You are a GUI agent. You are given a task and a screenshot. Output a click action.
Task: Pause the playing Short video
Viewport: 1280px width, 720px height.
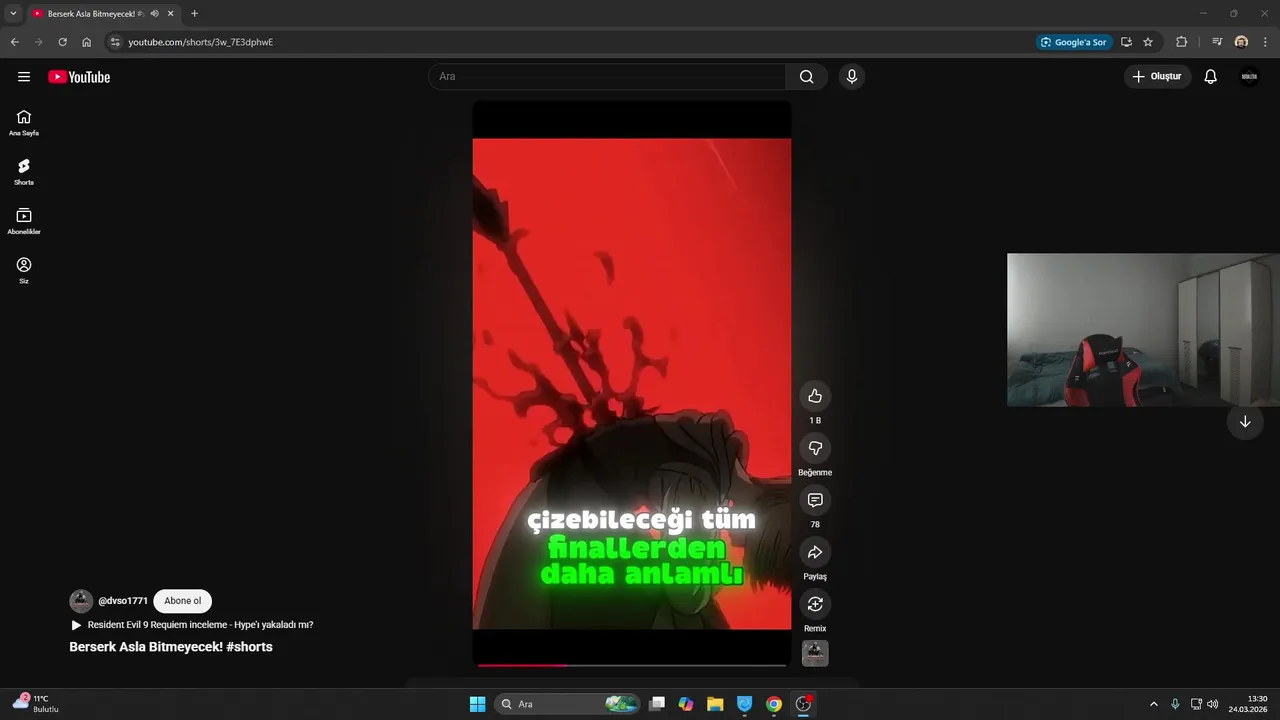point(632,383)
